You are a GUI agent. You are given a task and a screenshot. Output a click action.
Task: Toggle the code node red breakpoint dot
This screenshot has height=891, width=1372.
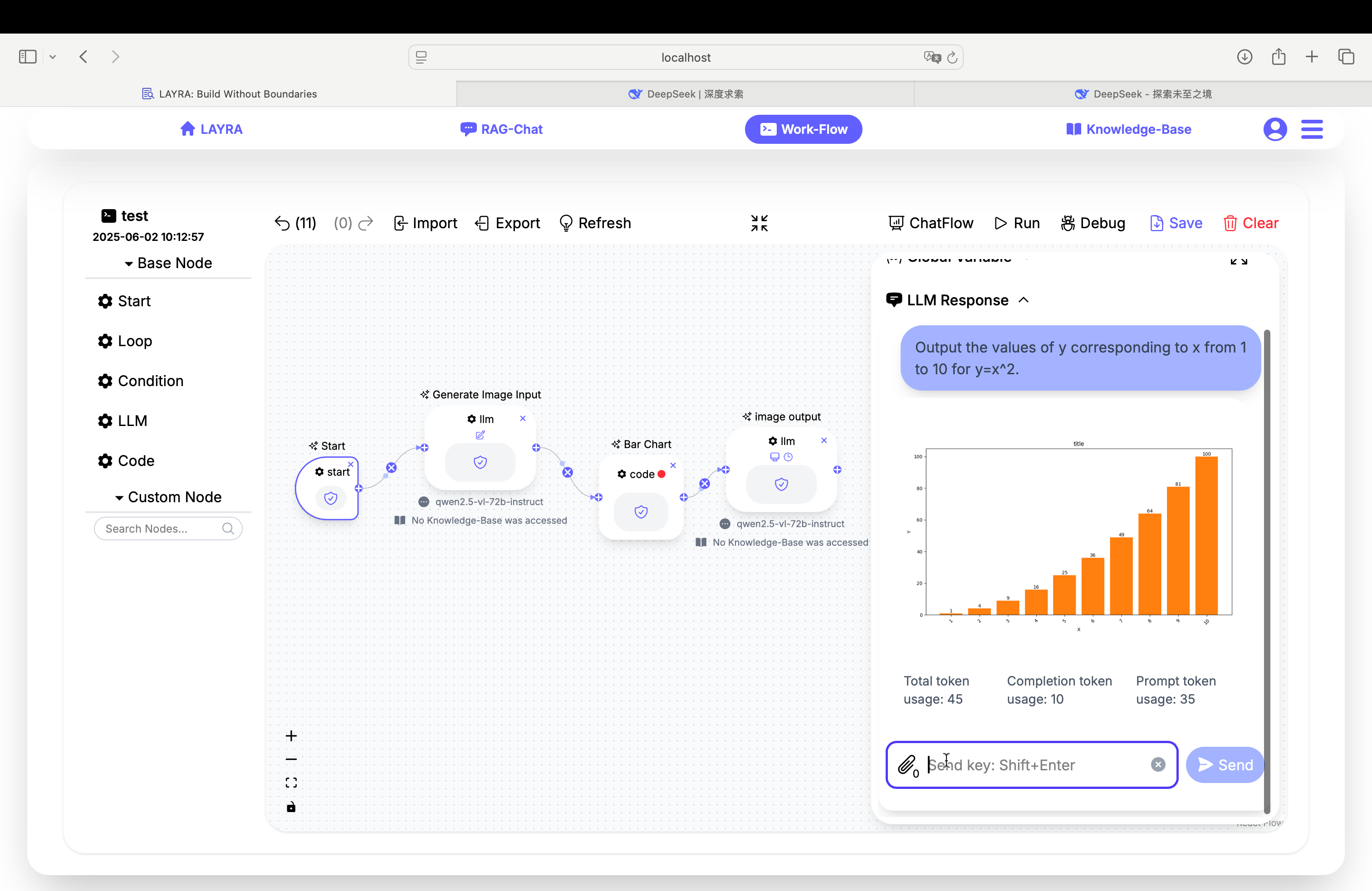[662, 475]
